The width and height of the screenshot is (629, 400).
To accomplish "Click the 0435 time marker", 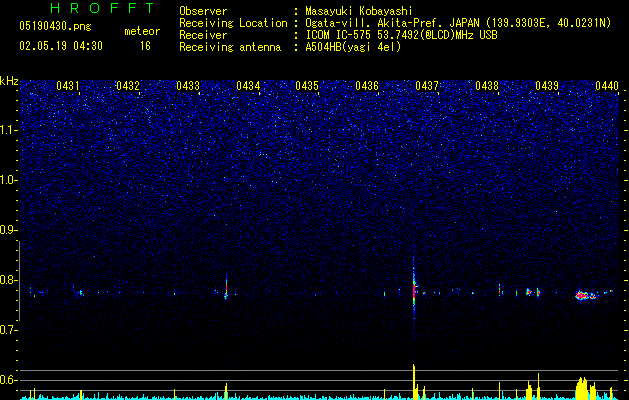I will [307, 86].
